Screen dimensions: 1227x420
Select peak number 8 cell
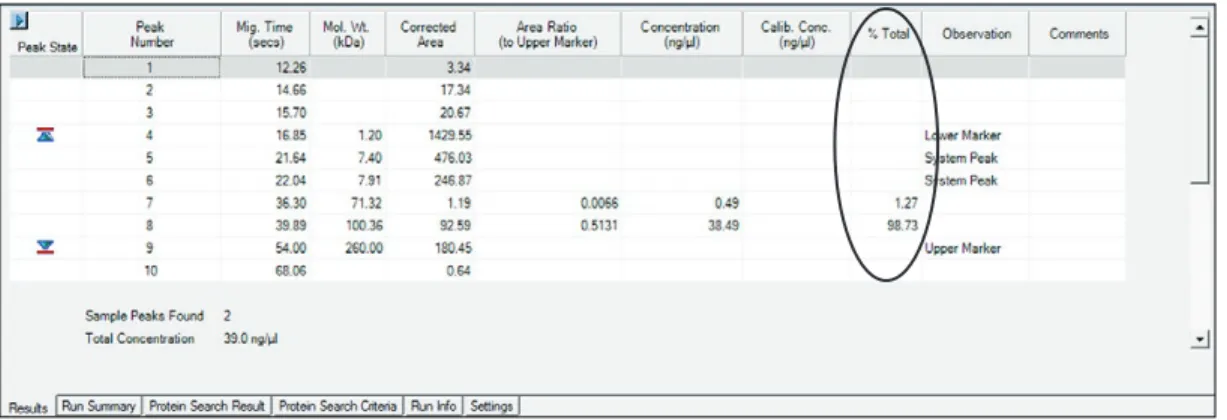click(151, 225)
